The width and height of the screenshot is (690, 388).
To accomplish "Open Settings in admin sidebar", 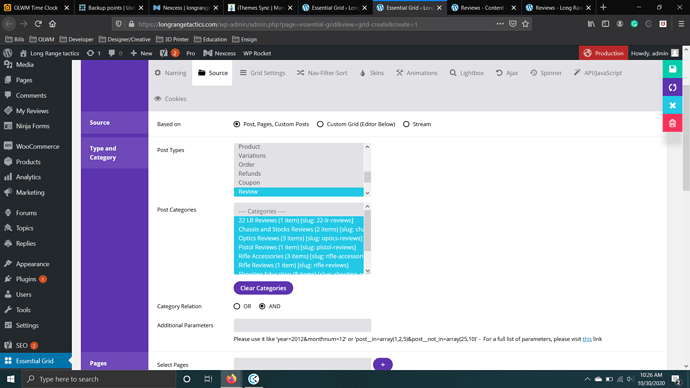I will (x=27, y=325).
